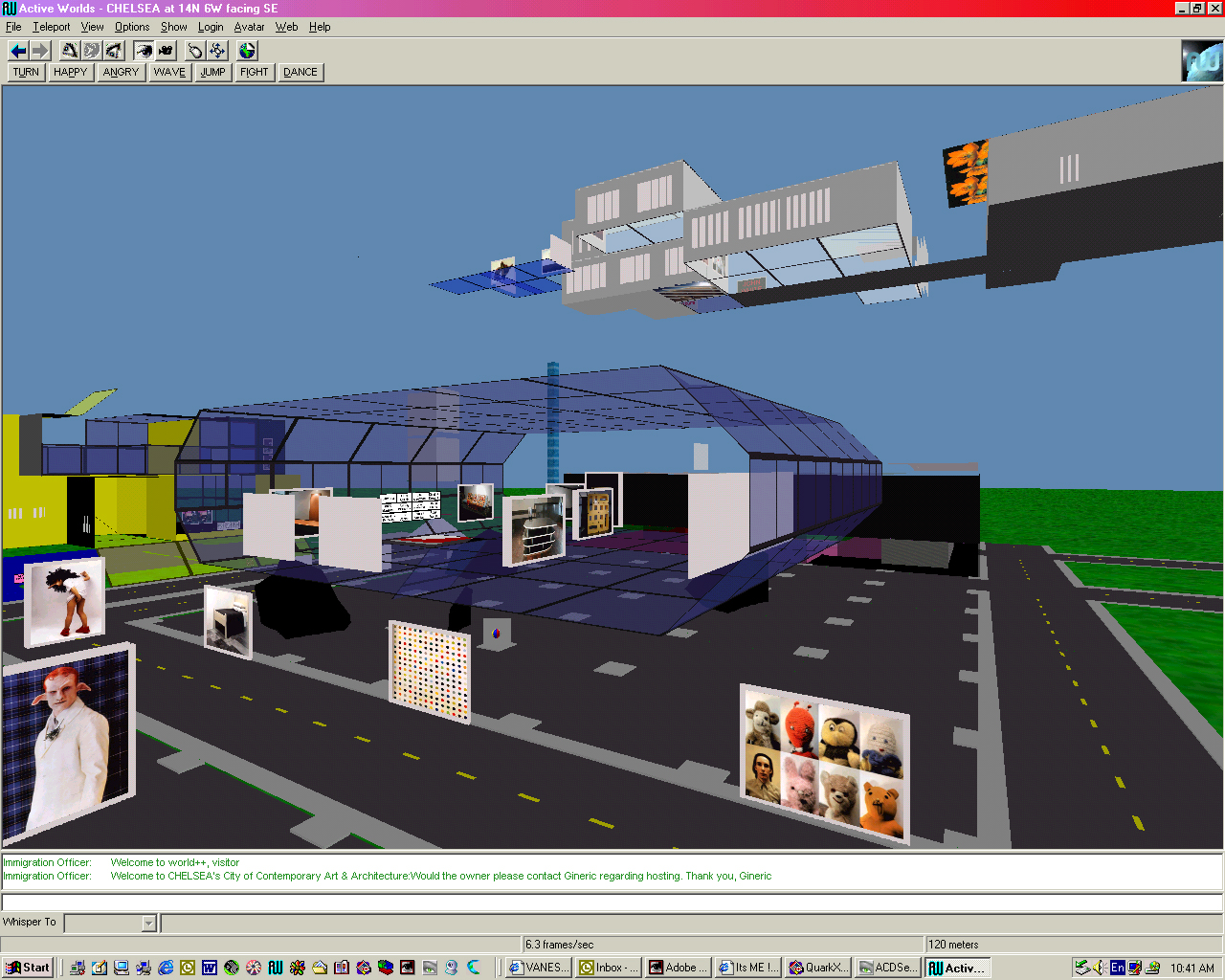The image size is (1225, 980).
Task: Launch Internet Explorer from quick launch
Action: [166, 968]
